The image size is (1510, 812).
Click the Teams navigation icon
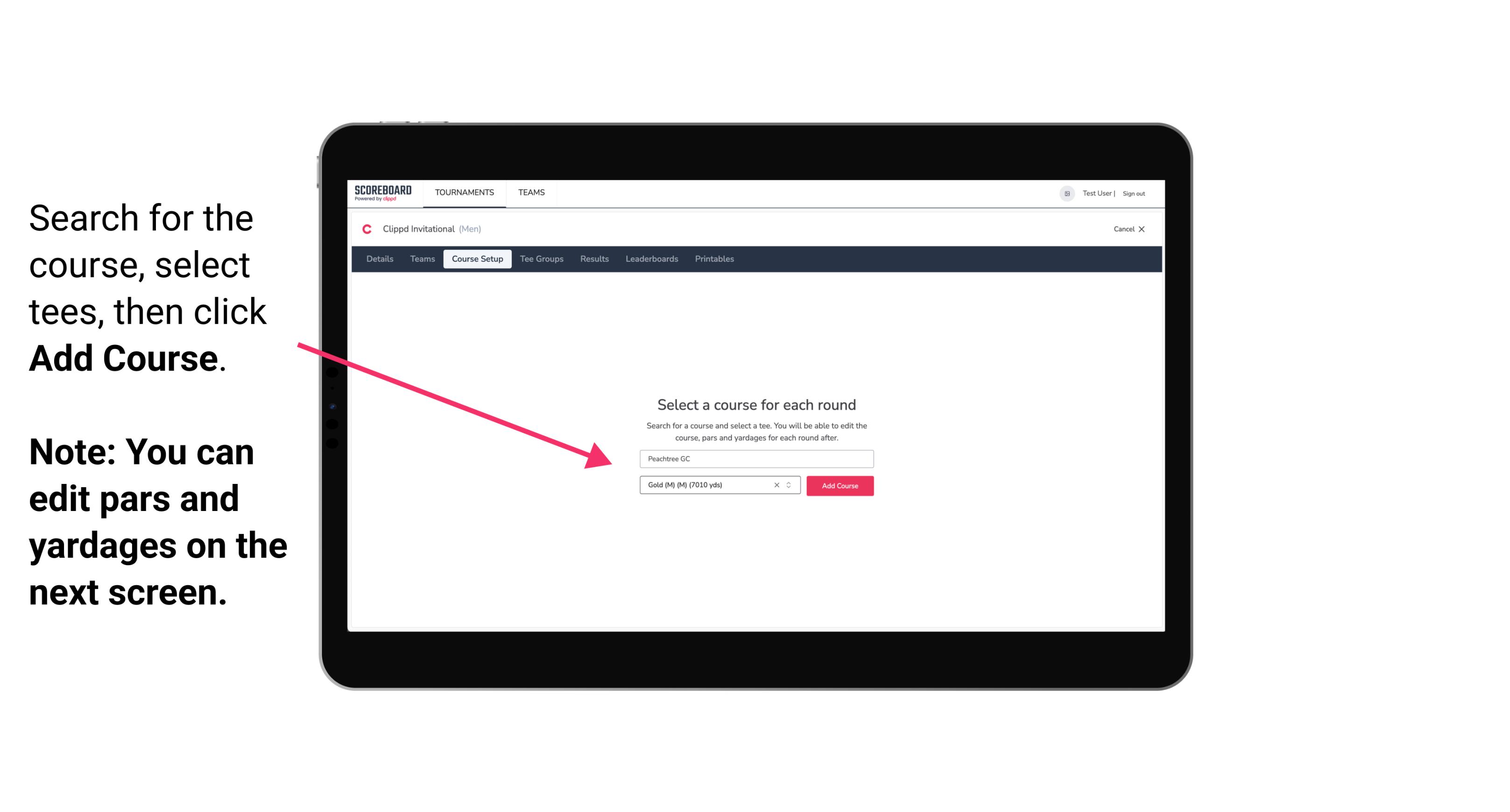(x=530, y=192)
